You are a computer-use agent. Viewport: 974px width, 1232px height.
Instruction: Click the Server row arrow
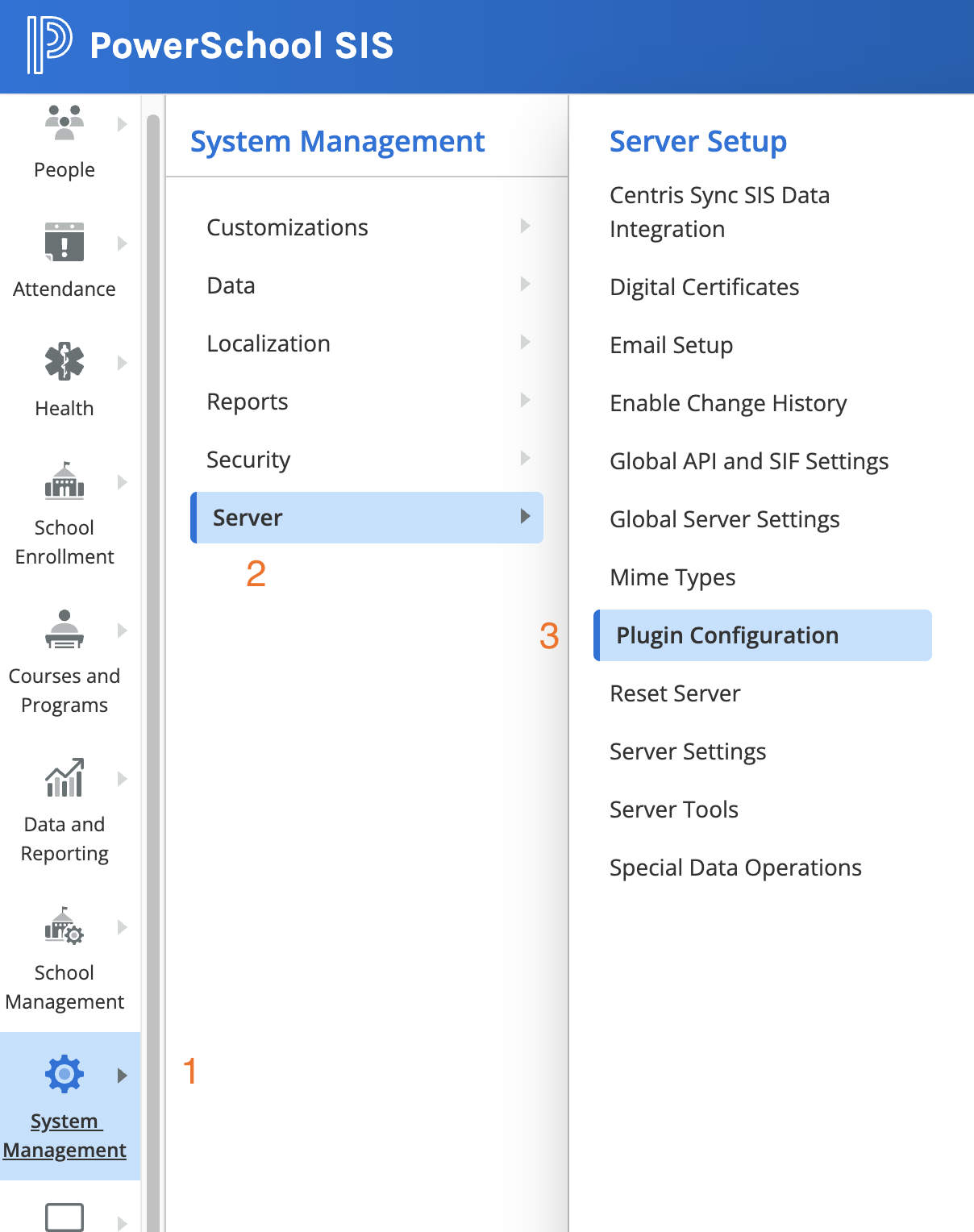(x=525, y=516)
